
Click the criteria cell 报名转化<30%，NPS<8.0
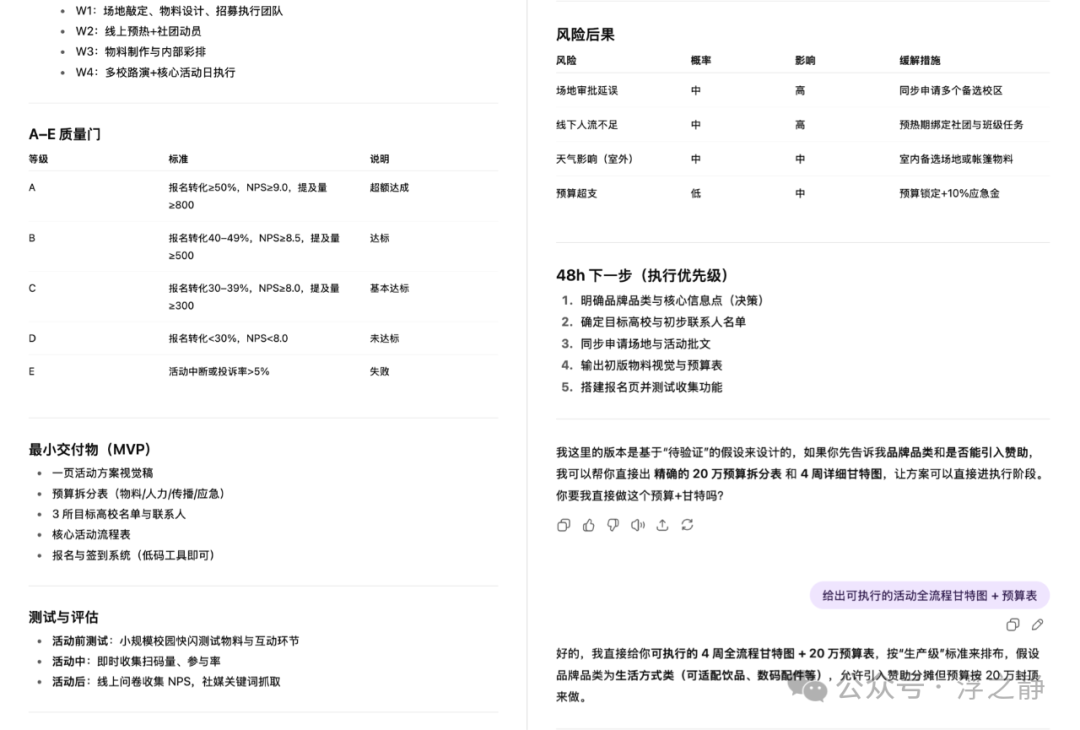coord(228,338)
